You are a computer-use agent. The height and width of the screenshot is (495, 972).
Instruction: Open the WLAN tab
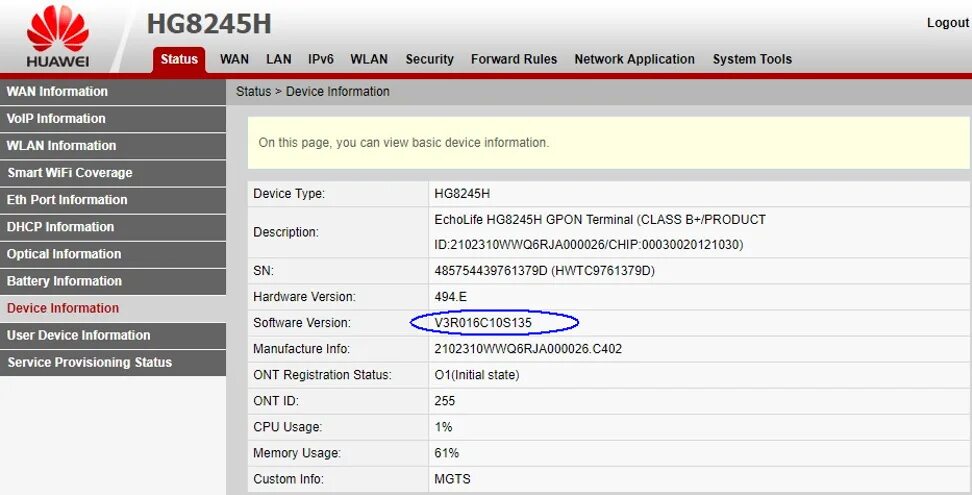click(x=369, y=59)
